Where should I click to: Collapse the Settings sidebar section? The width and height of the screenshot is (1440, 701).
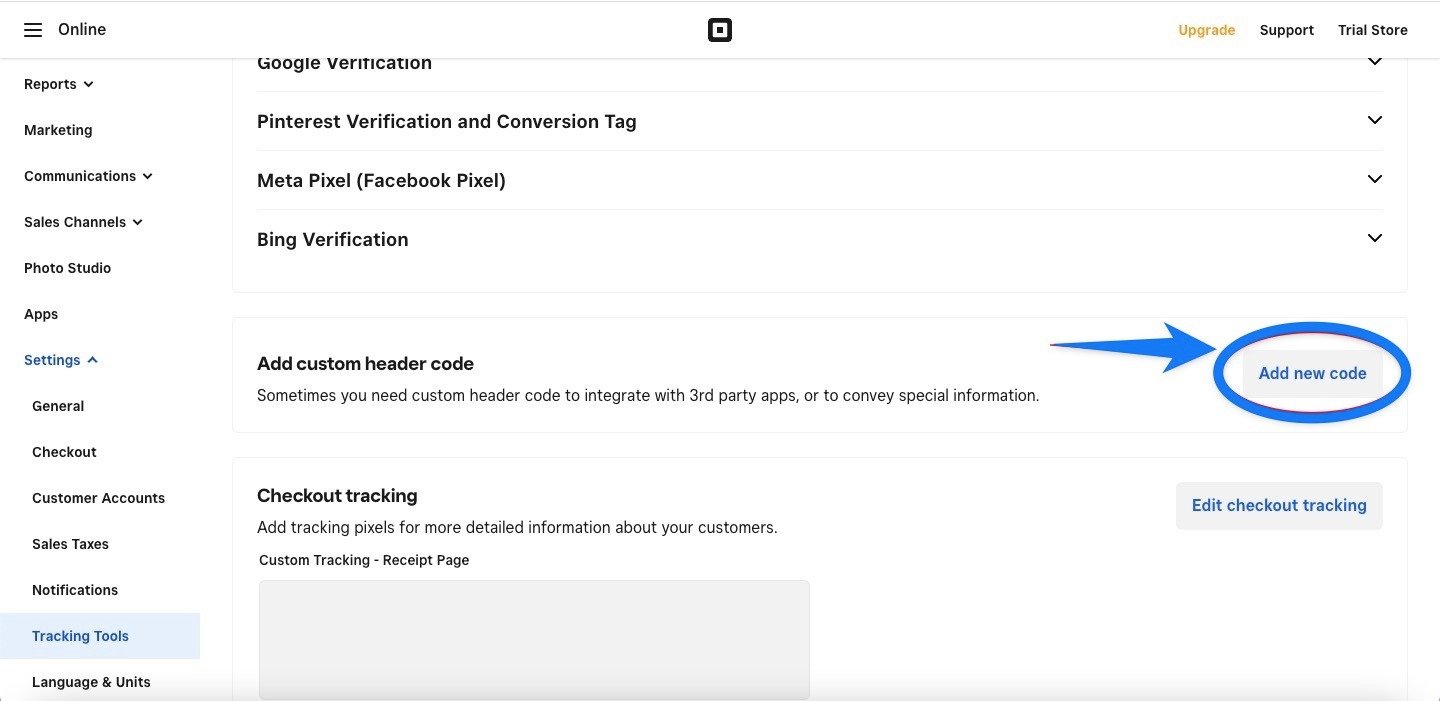61,360
